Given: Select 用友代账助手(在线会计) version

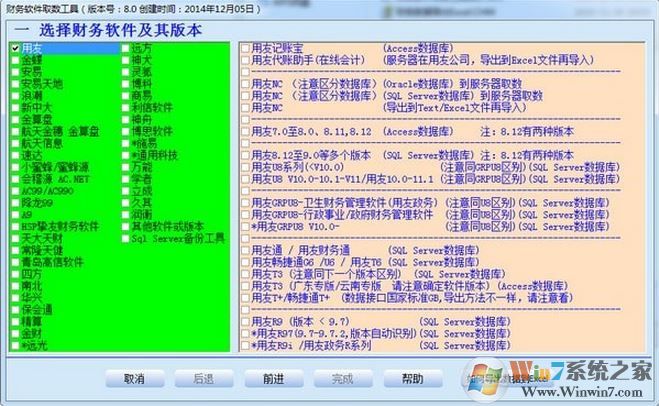Looking at the screenshot, I should [245, 60].
